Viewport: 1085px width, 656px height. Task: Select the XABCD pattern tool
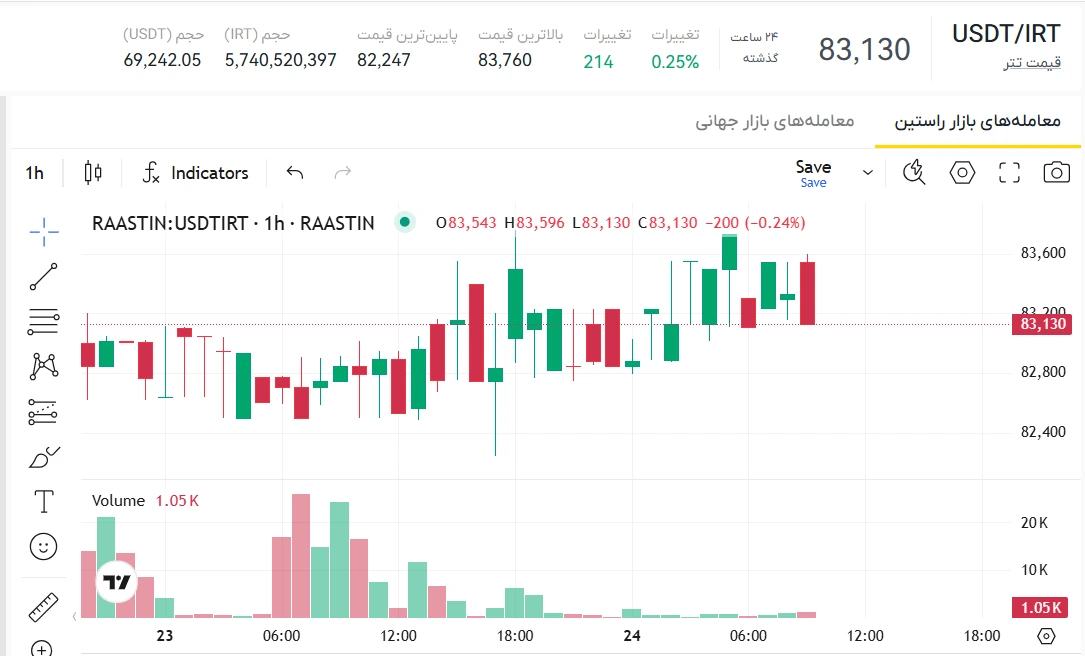click(44, 366)
